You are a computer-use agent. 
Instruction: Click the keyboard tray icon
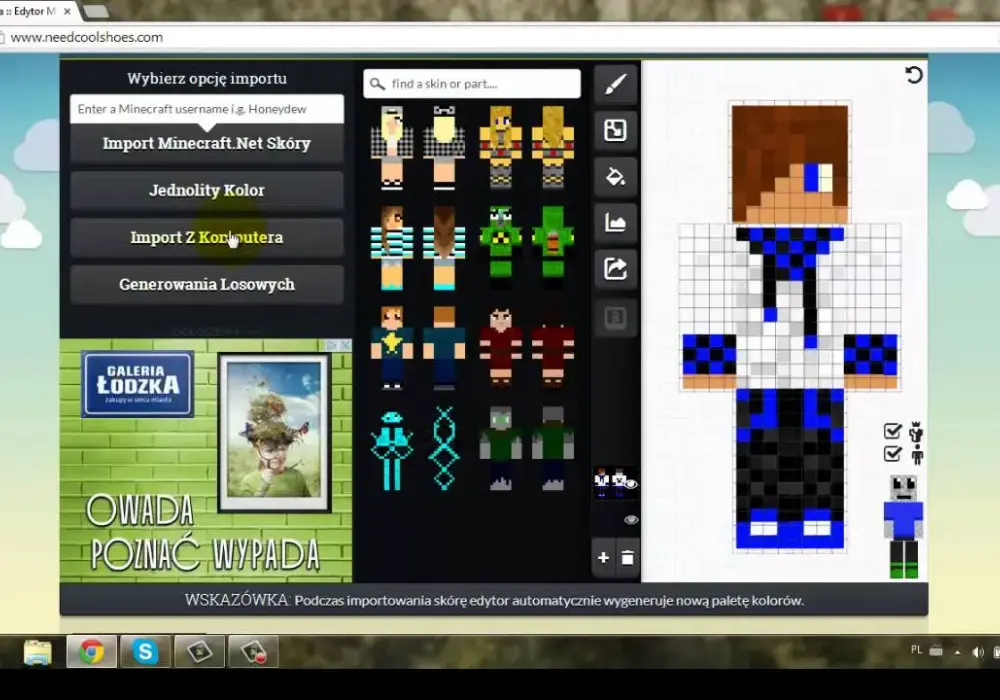click(936, 651)
